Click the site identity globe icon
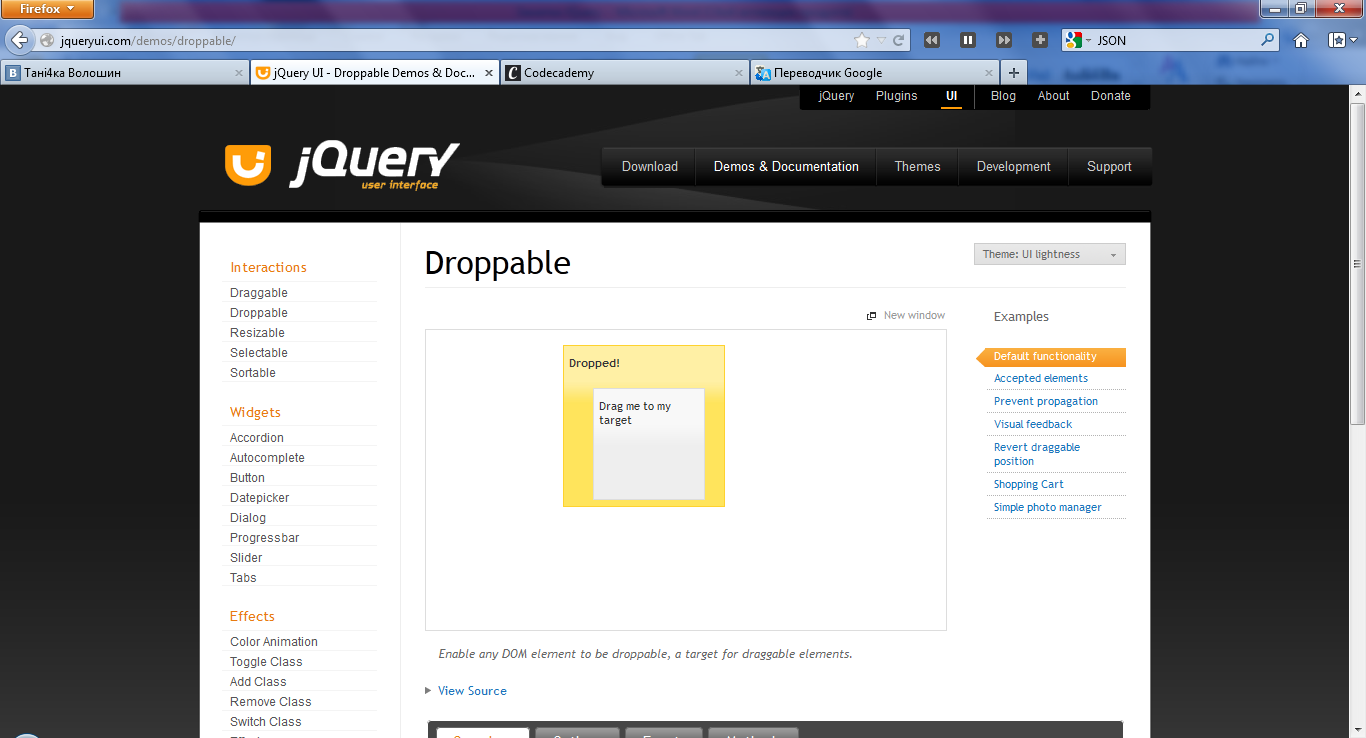Viewport: 1366px width, 738px height. (47, 40)
